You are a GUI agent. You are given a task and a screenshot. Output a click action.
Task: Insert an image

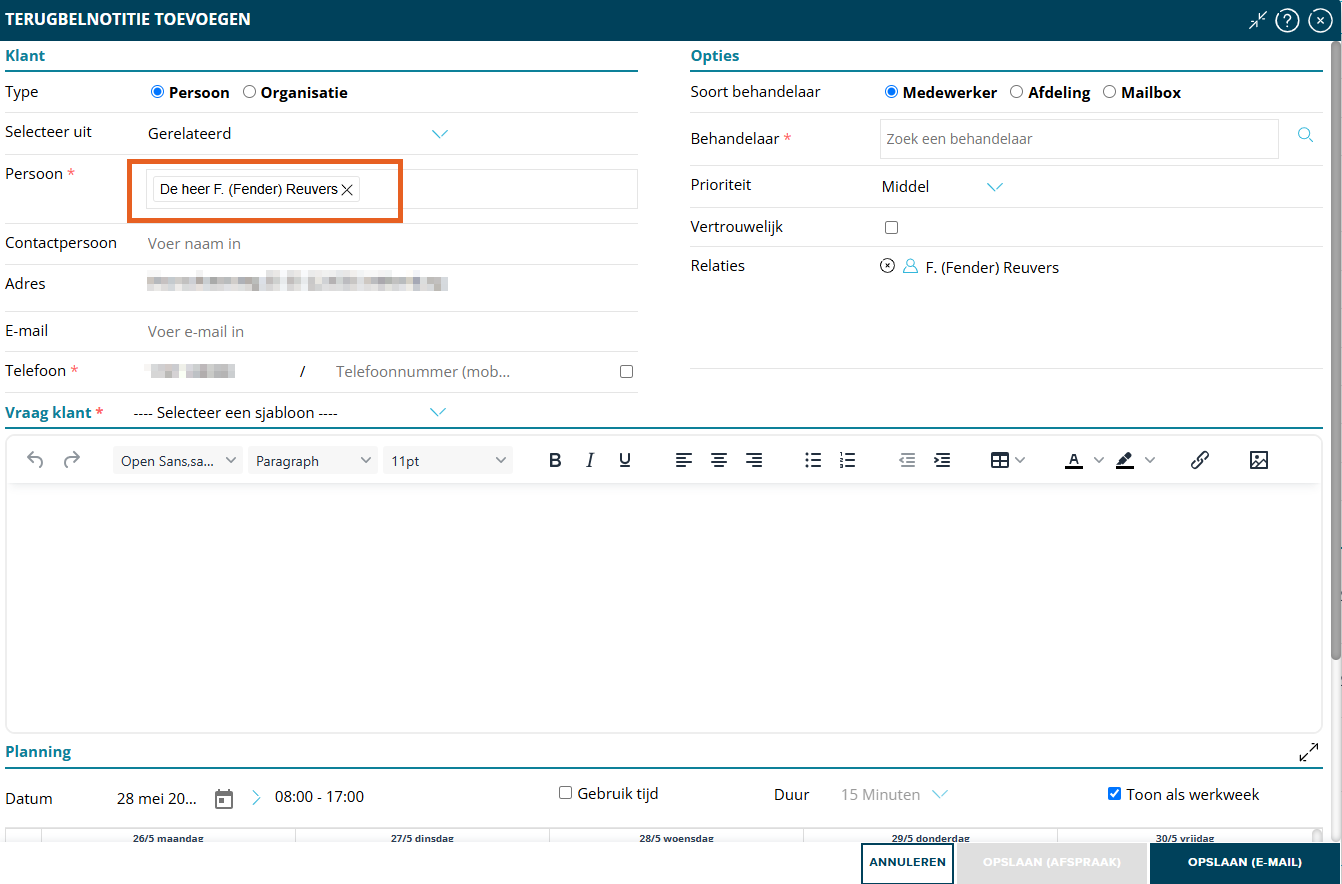click(x=1259, y=460)
